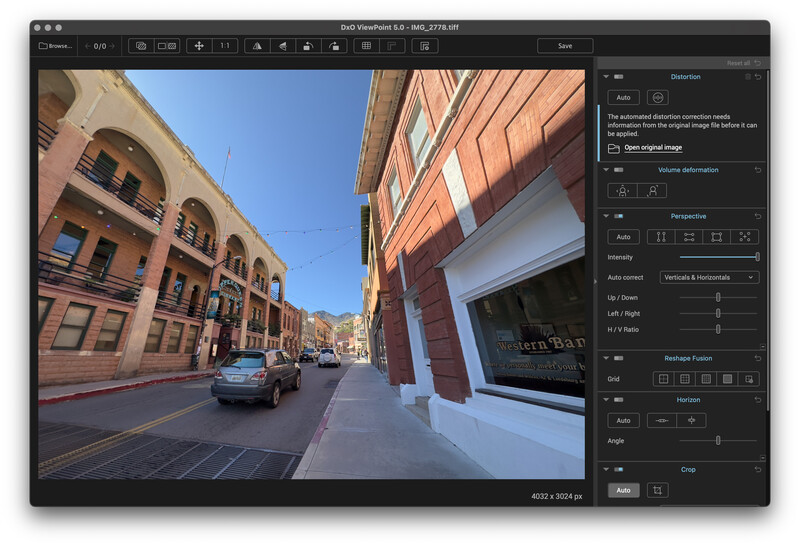800x546 pixels.
Task: Collapse the Crop section
Action: [x=606, y=469]
